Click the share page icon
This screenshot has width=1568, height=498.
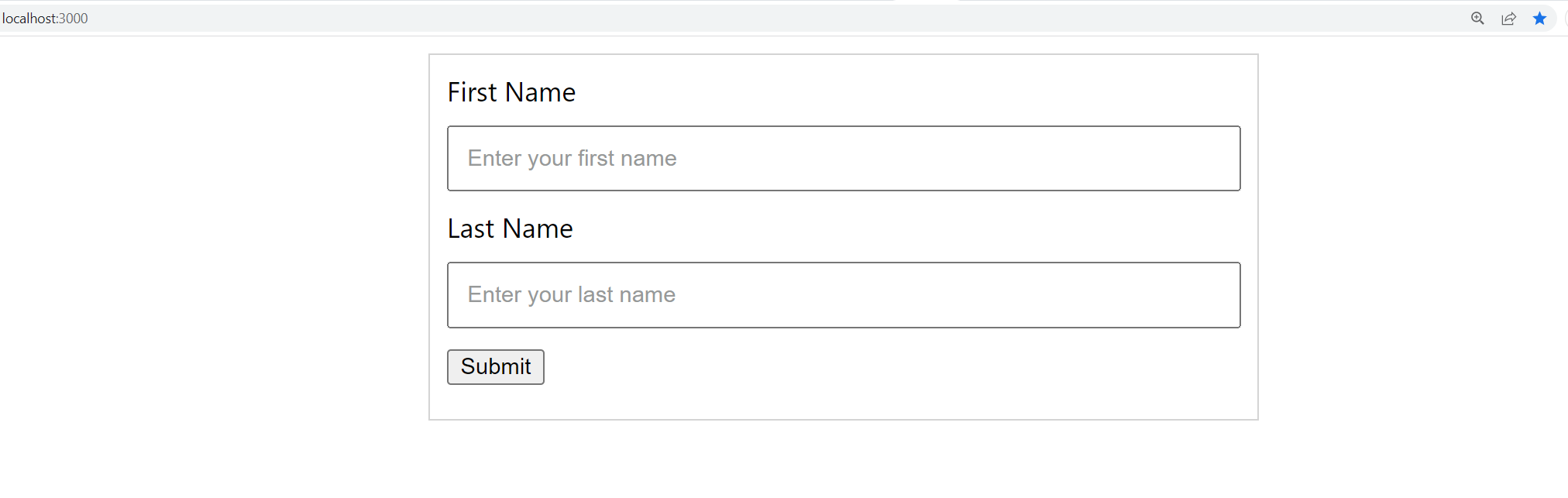click(1508, 19)
